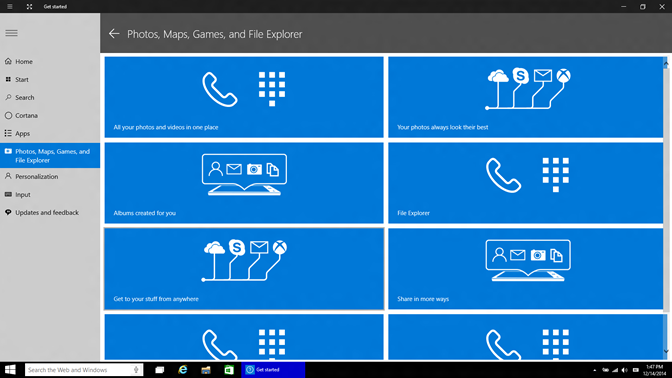672x378 pixels.
Task: Open the Start section
Action: [50, 79]
